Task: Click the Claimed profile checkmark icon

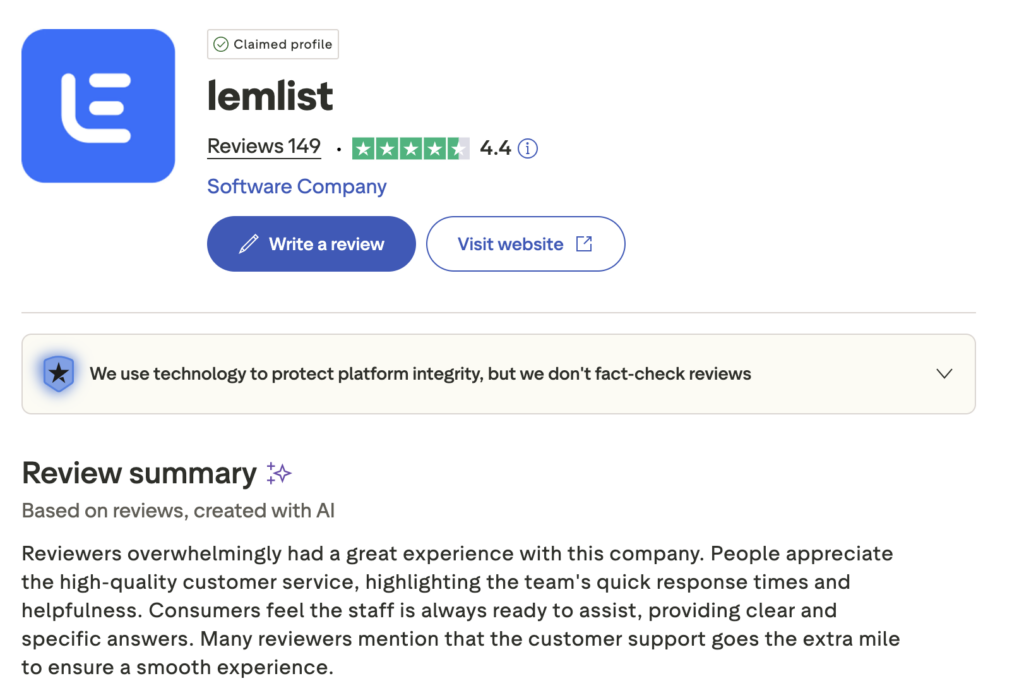Action: (x=221, y=45)
